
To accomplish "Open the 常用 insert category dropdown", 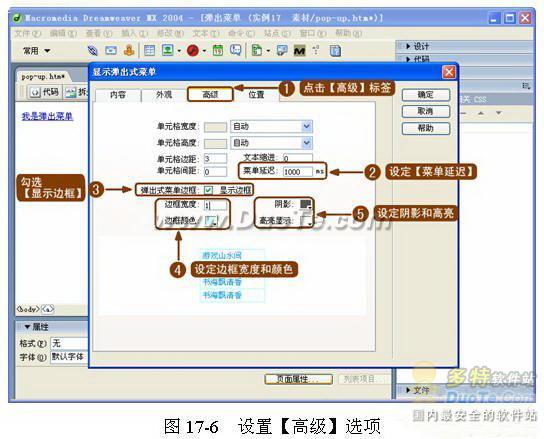I will [36, 51].
